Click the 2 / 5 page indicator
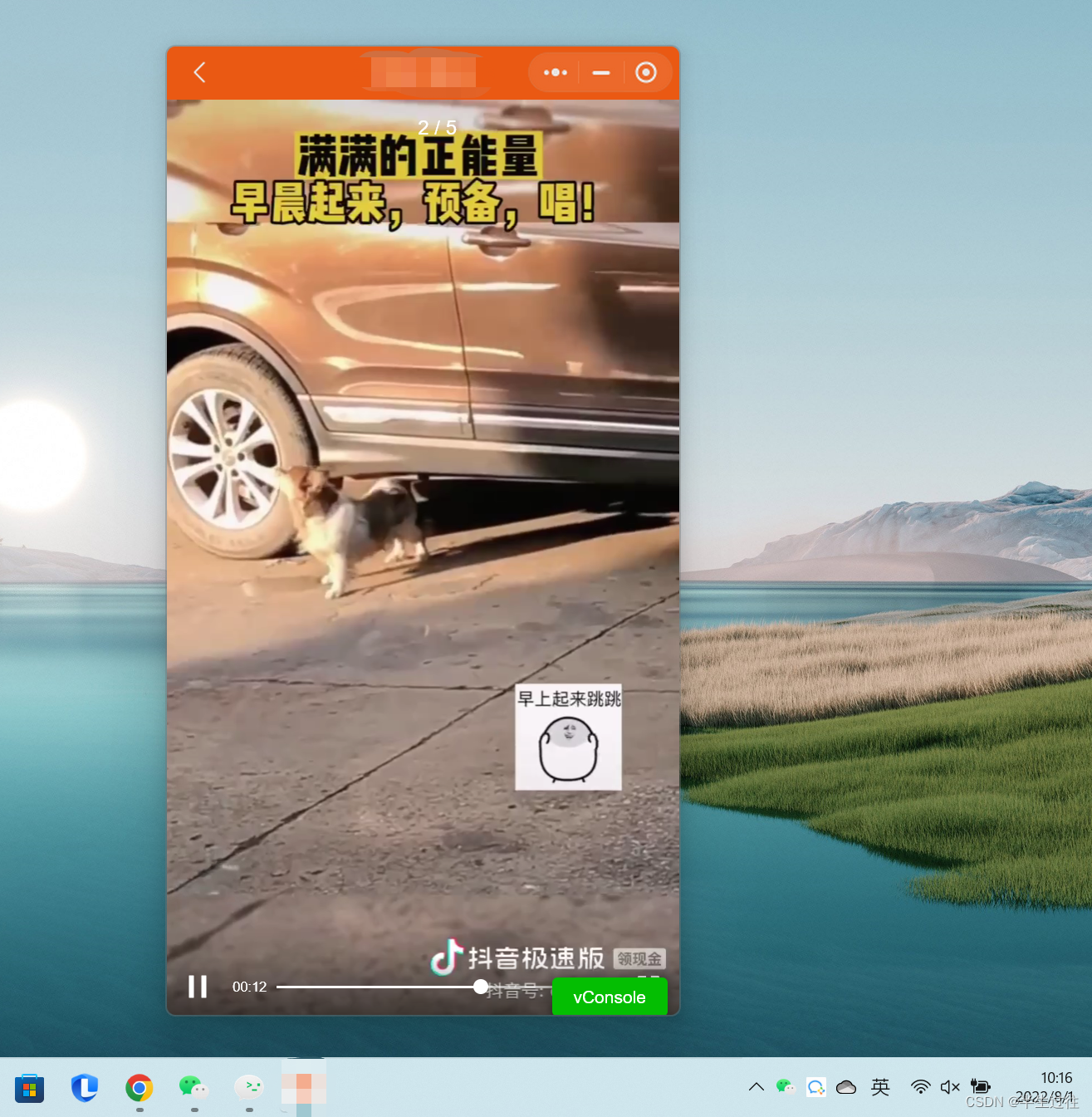 437,127
